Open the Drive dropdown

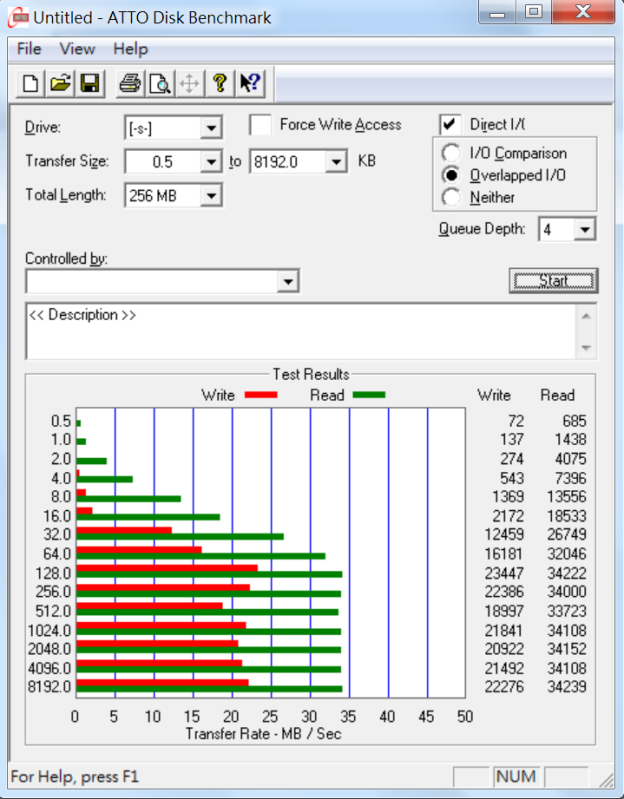click(211, 128)
